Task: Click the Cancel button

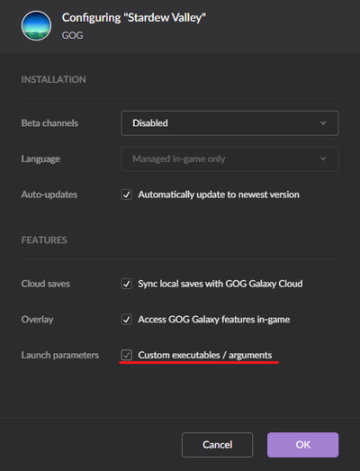Action: point(217,445)
